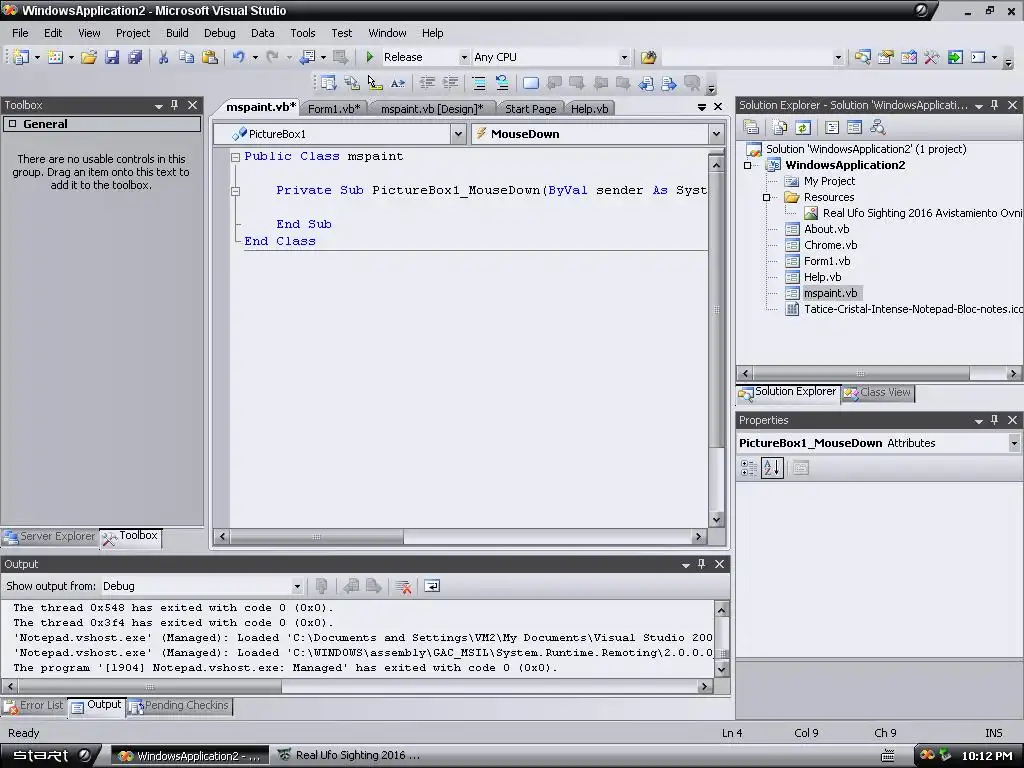The height and width of the screenshot is (768, 1024).
Task: Toggle auto-hide pin on Output panel
Action: click(x=701, y=564)
